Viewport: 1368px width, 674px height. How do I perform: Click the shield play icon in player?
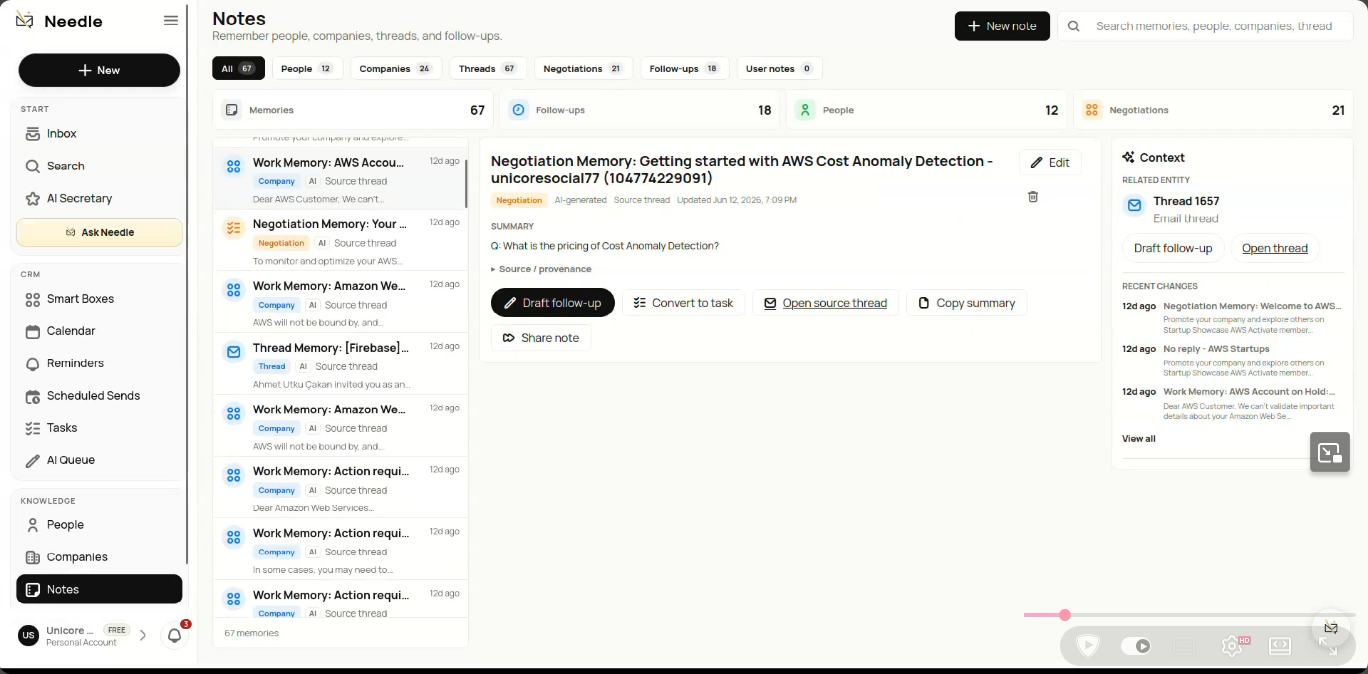pos(1087,646)
